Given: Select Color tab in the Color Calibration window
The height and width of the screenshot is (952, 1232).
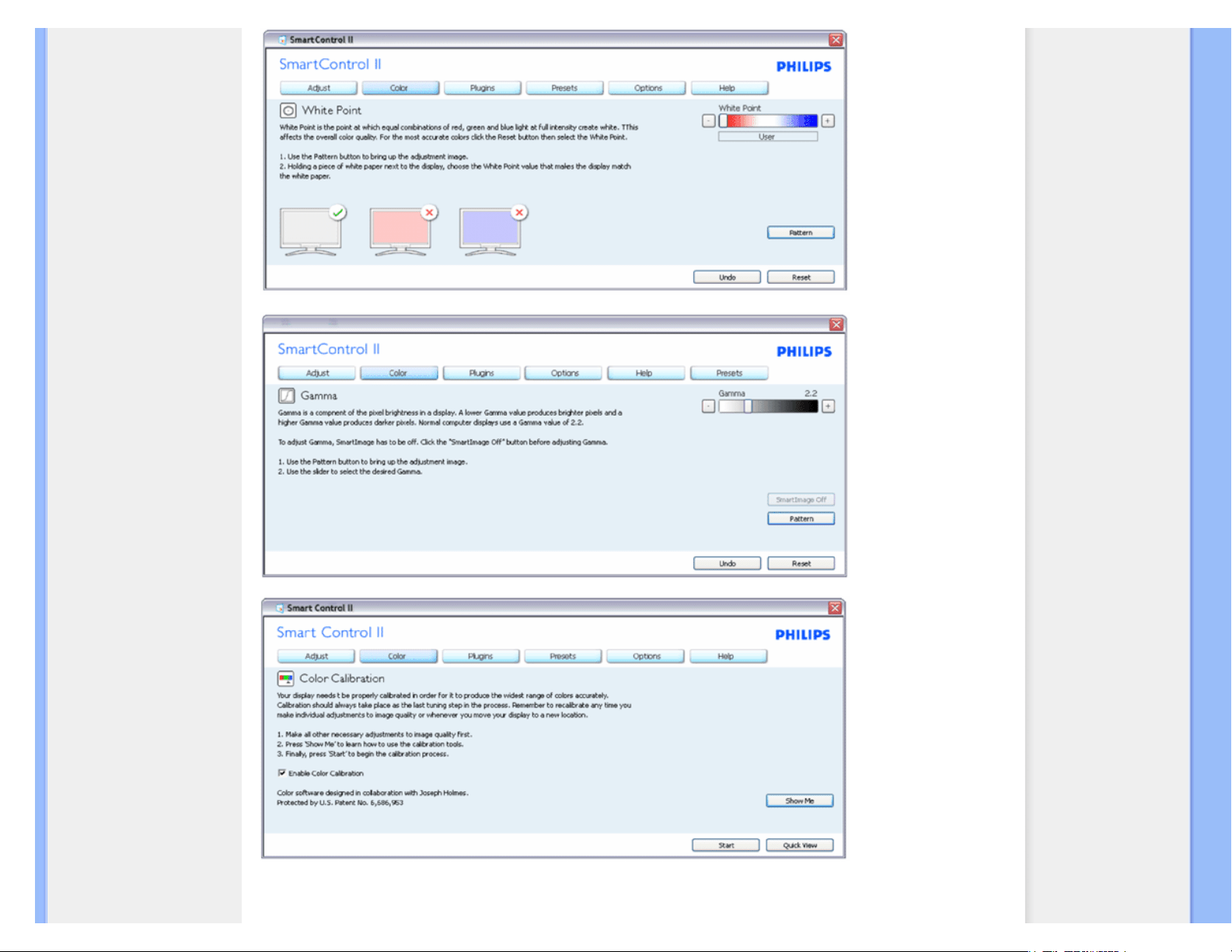Looking at the screenshot, I should [x=398, y=656].
